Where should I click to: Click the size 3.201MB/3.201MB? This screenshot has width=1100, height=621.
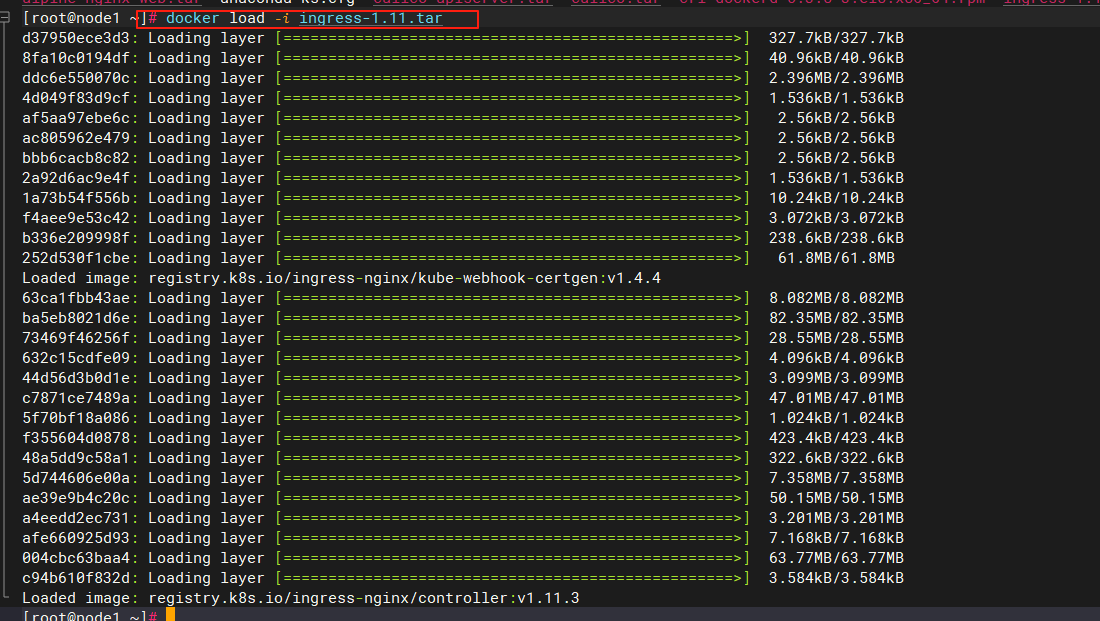coord(836,518)
